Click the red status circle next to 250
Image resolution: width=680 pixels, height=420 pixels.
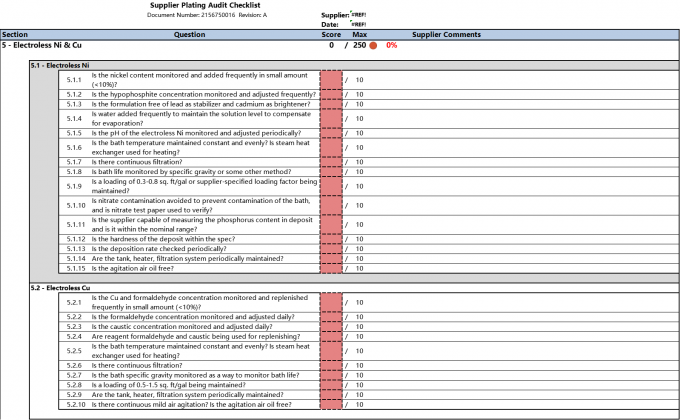[x=373, y=45]
